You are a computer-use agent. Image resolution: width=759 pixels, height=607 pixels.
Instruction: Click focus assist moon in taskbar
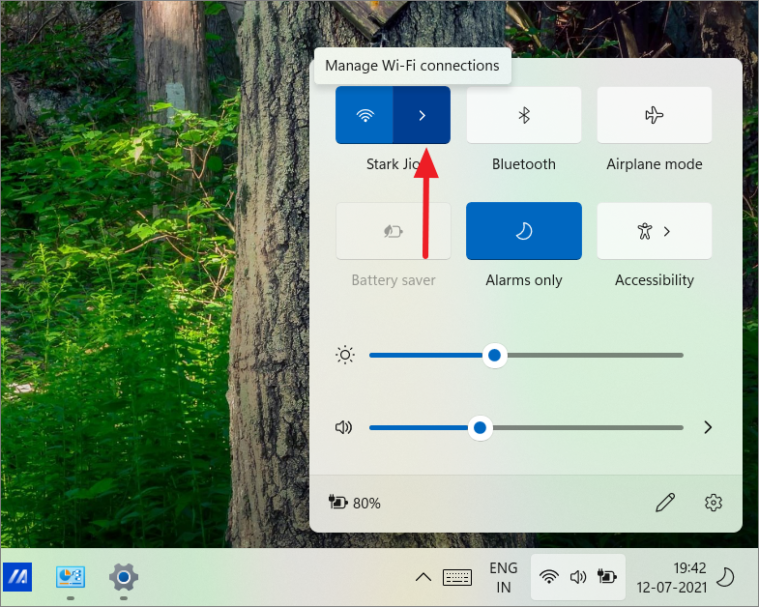(725, 577)
